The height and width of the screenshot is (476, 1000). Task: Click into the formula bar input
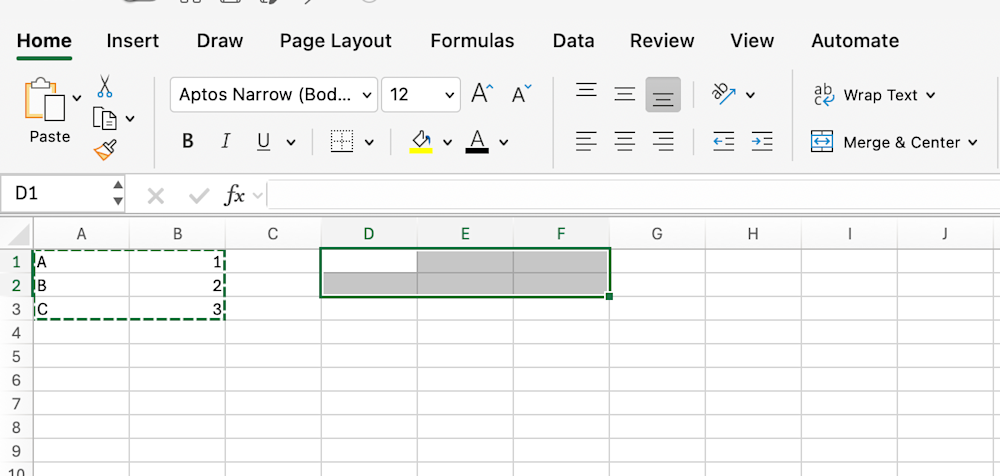[x=633, y=195]
